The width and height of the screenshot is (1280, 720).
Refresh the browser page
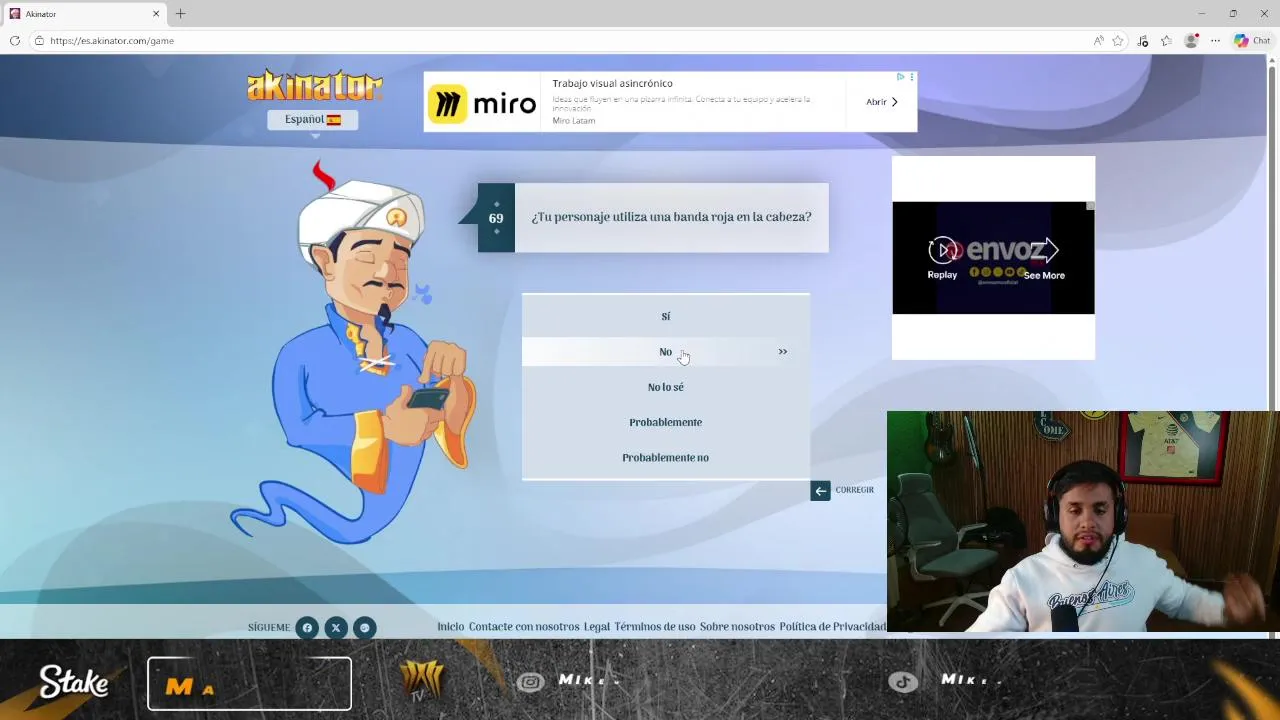(14, 41)
